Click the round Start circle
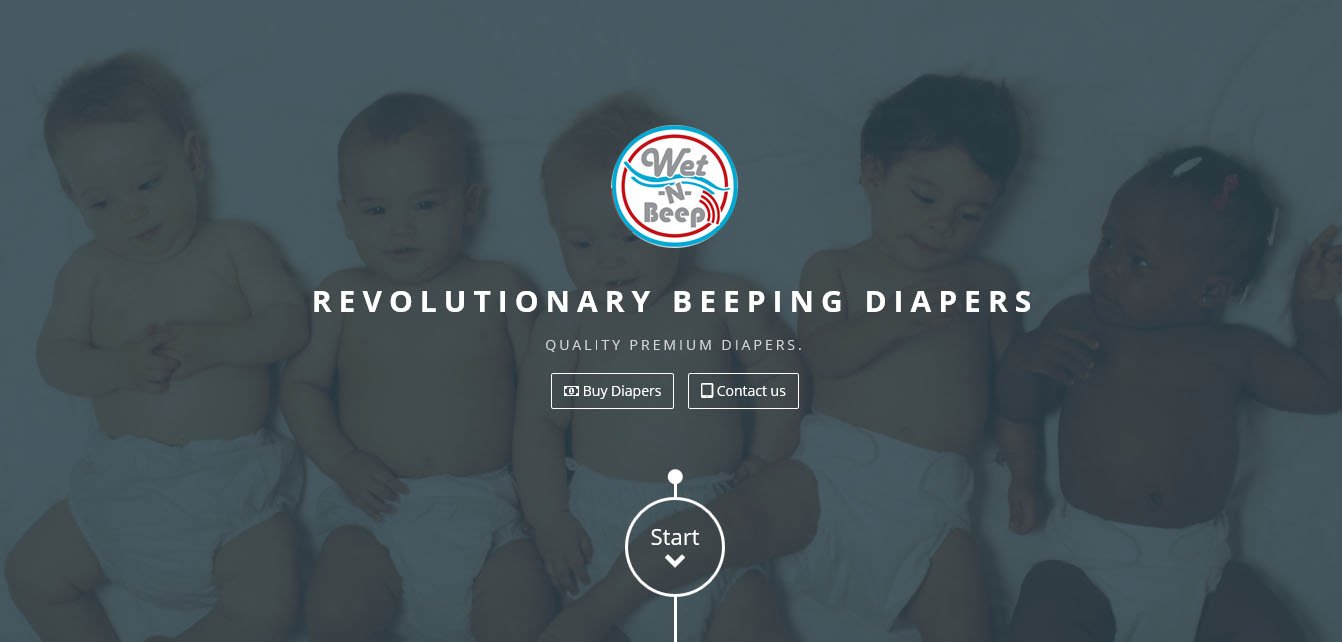Viewport: 1342px width, 642px height. coord(675,547)
